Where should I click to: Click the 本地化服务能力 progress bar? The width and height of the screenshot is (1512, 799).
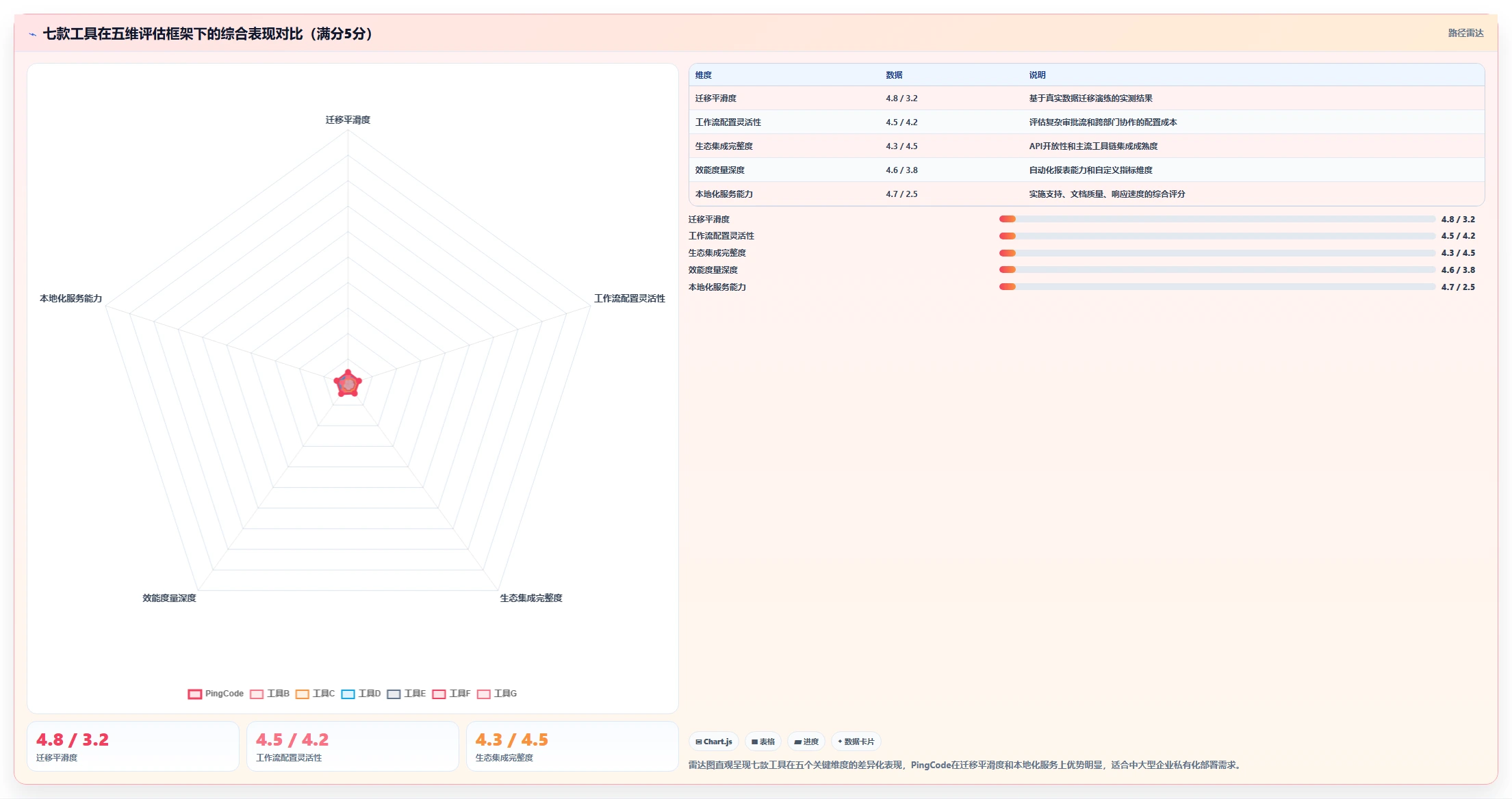tap(1217, 287)
